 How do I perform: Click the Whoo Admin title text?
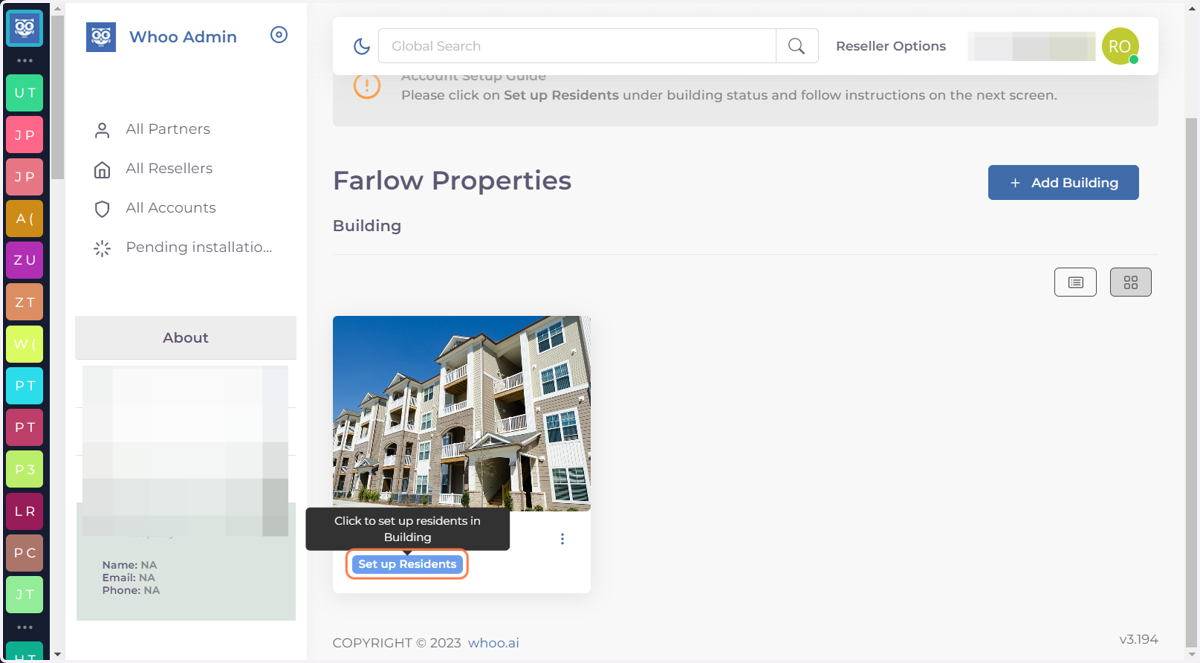click(183, 37)
